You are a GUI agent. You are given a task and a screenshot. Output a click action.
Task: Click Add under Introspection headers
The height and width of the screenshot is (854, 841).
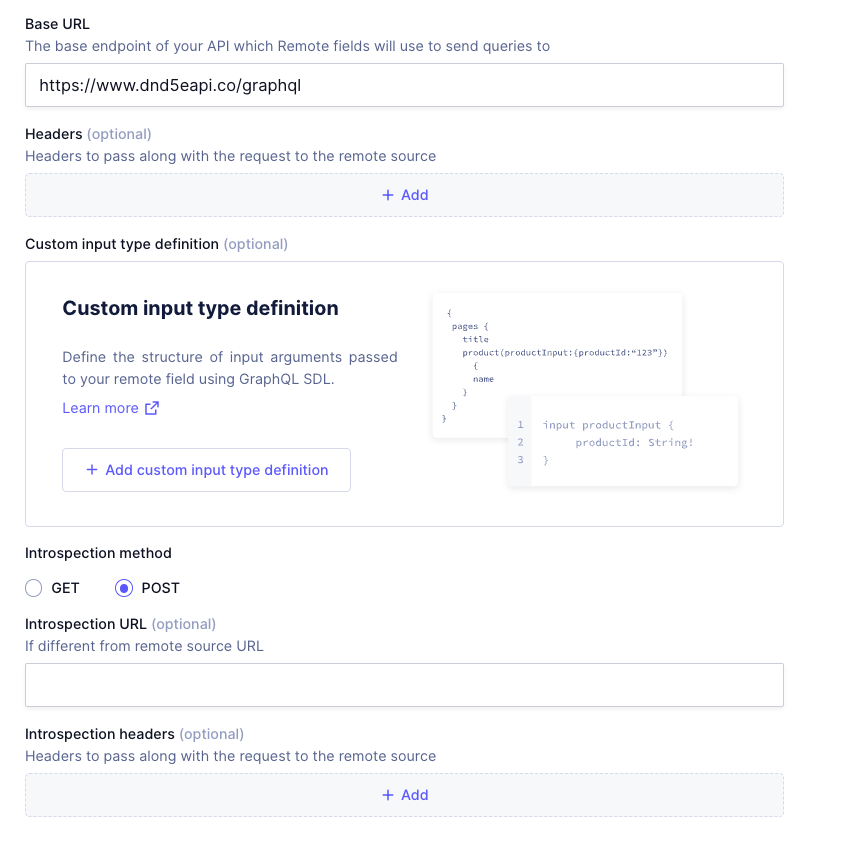point(404,794)
